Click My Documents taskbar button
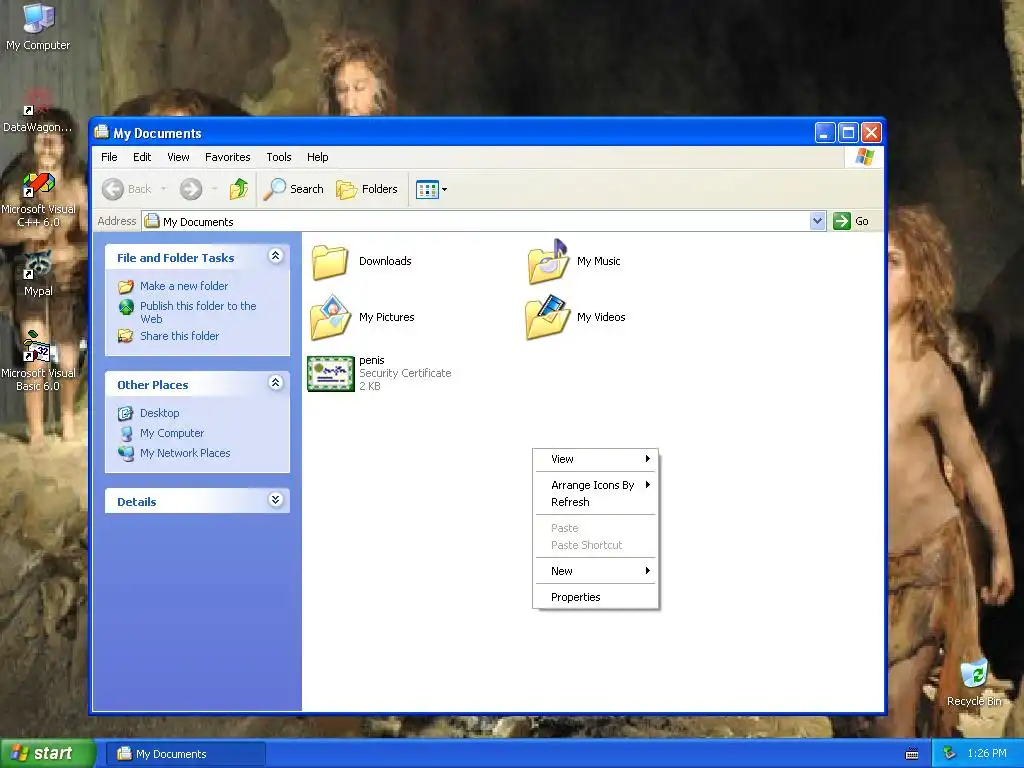Image resolution: width=1024 pixels, height=768 pixels. [185, 754]
